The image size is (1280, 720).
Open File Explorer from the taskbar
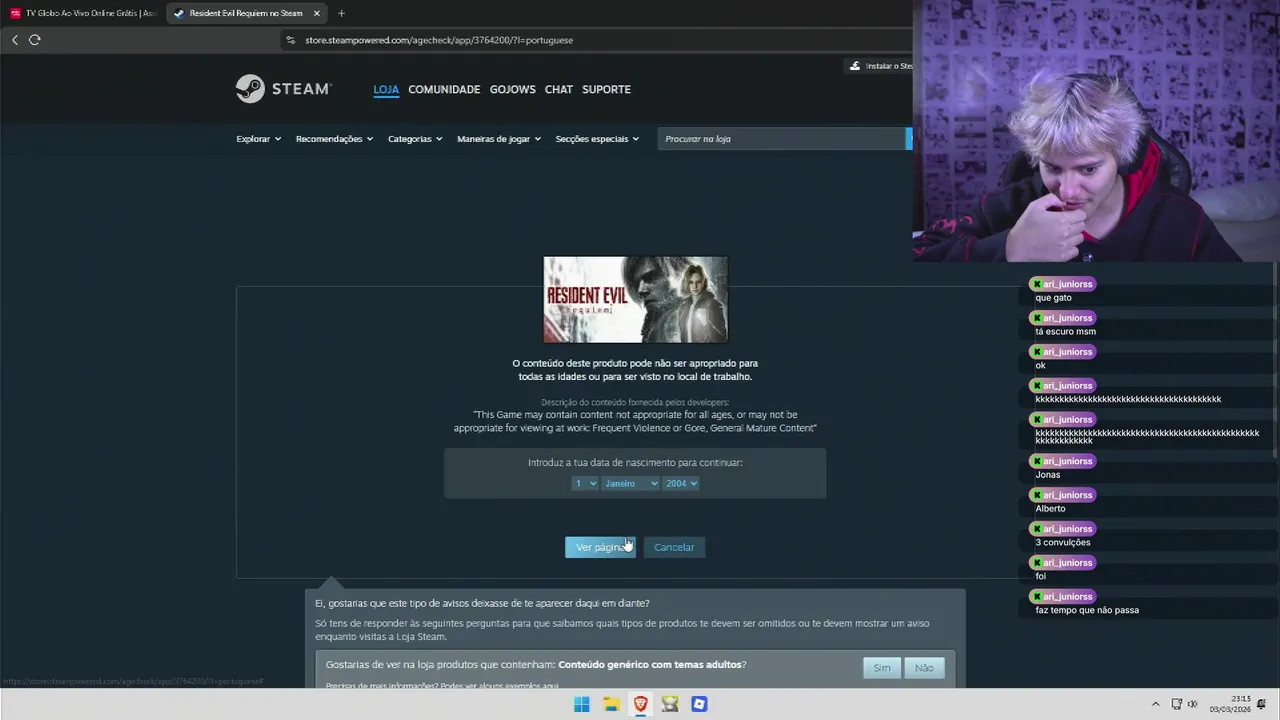(611, 704)
